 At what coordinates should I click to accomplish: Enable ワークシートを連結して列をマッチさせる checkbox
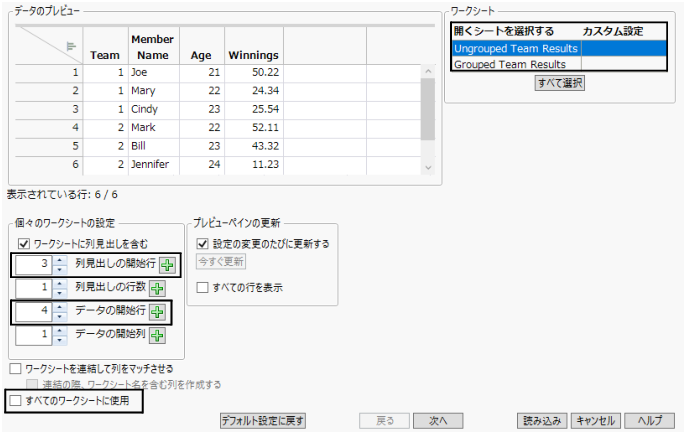(x=15, y=369)
